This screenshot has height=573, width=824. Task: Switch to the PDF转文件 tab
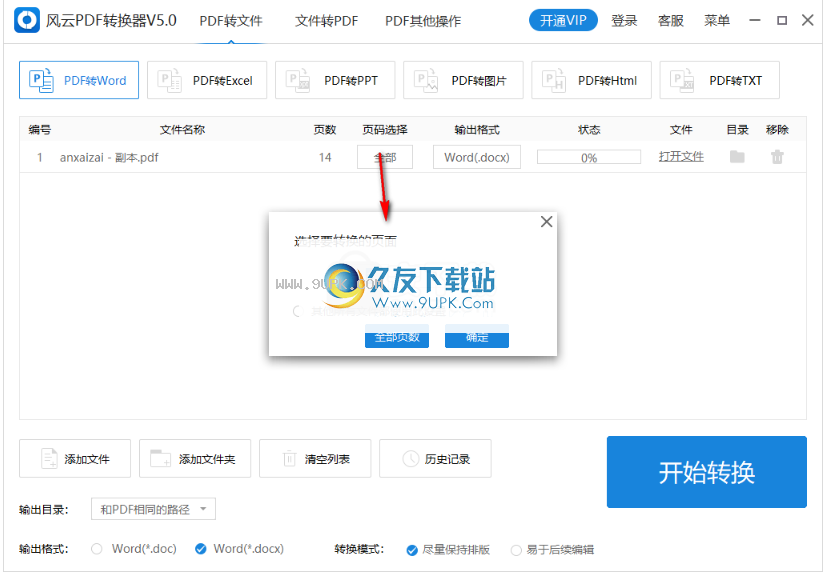(x=231, y=21)
